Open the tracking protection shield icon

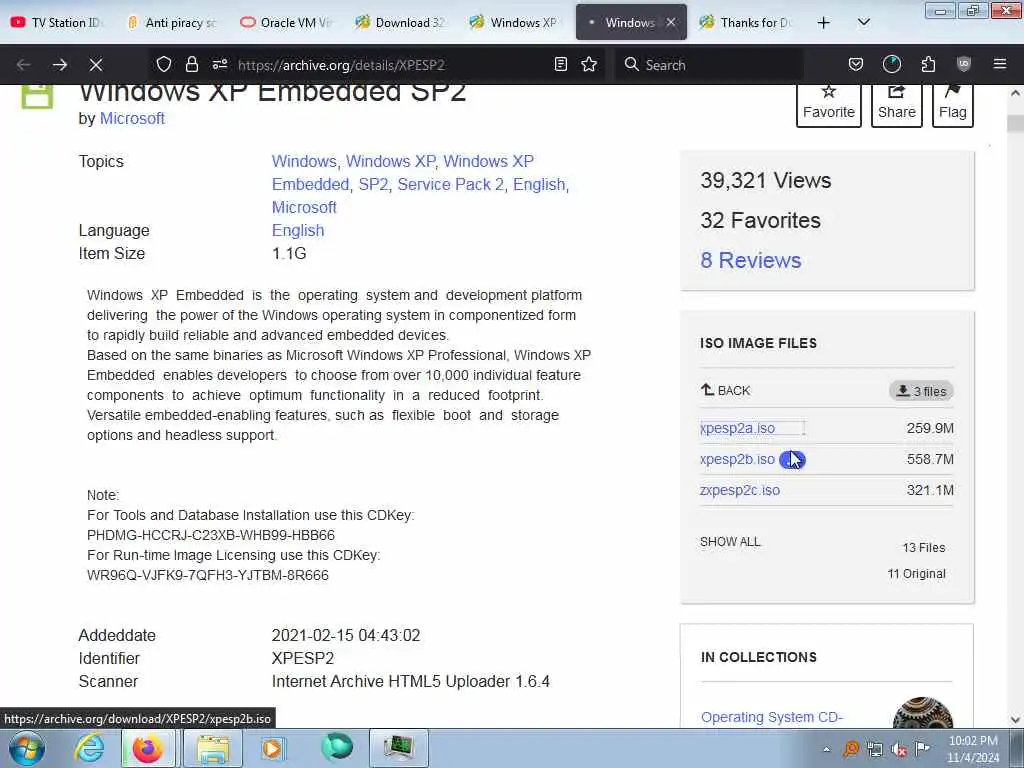pos(164,64)
